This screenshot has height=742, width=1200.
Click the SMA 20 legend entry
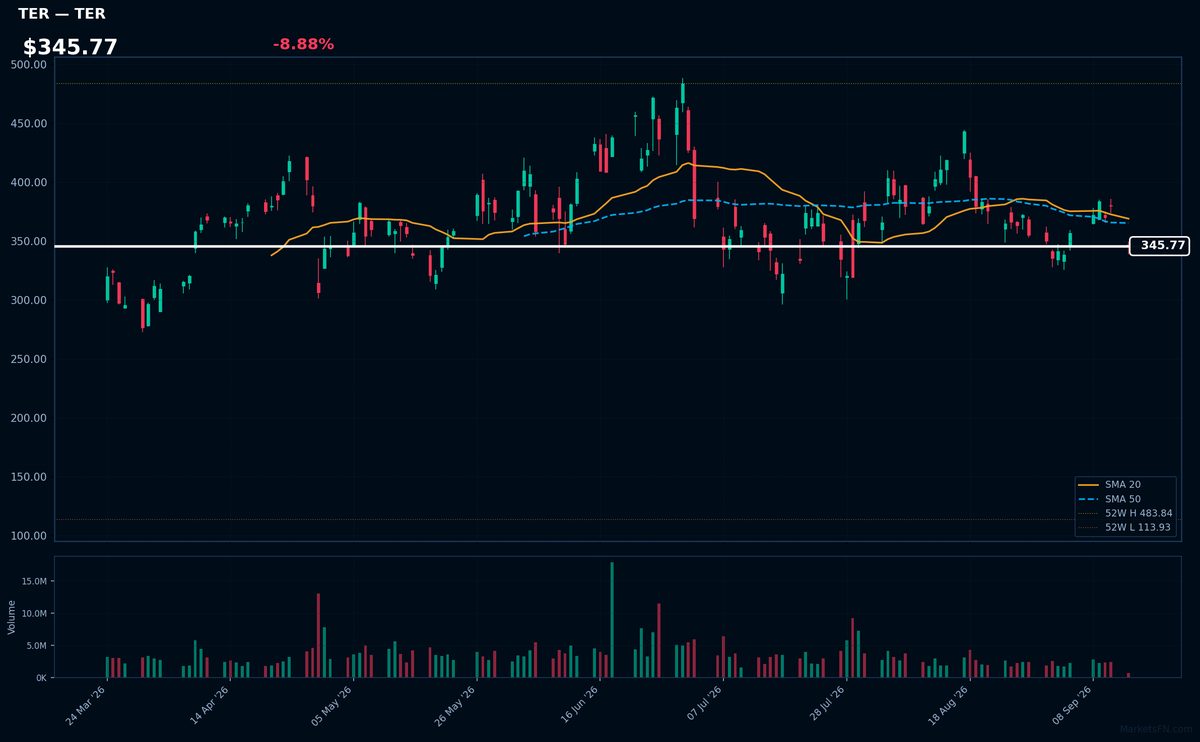(x=1123, y=484)
